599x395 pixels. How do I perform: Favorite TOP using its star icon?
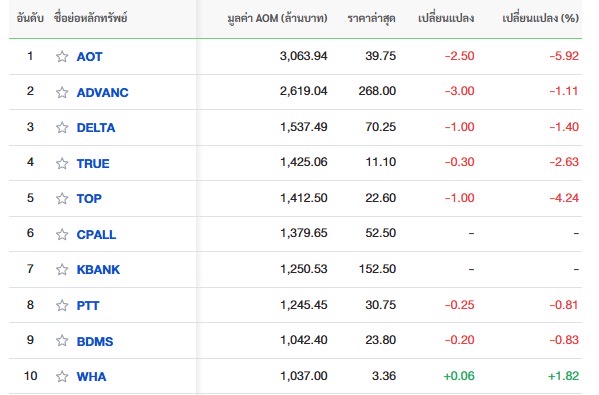[x=62, y=199]
